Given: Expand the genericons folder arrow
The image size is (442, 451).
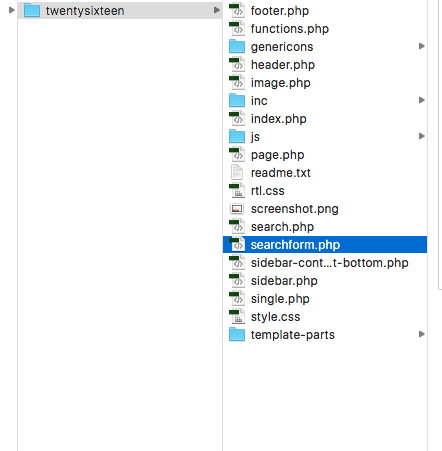Looking at the screenshot, I should [x=422, y=46].
